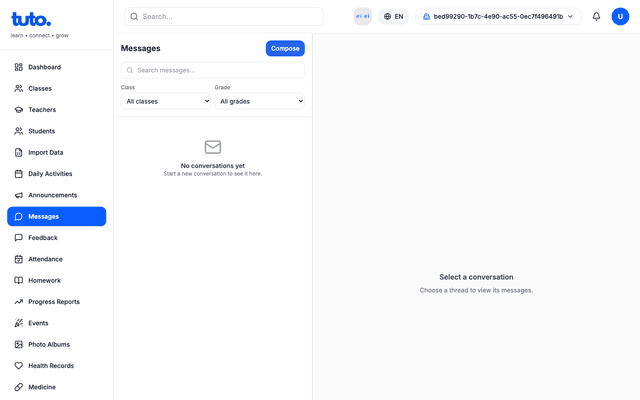The image size is (640, 400).
Task: Open the user avatar U menu
Action: click(620, 16)
